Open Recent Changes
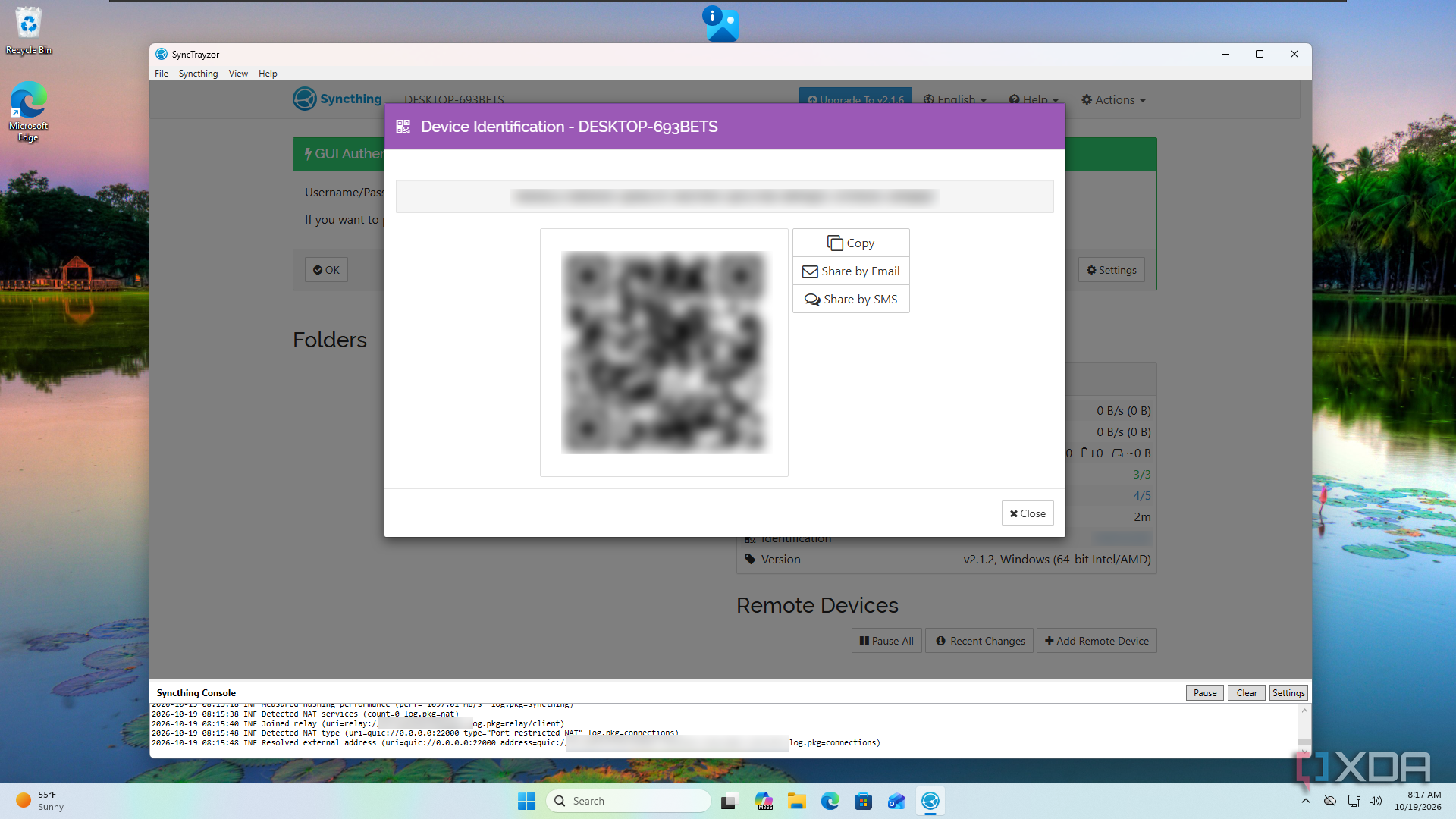Viewport: 1456px width, 819px height. click(980, 640)
